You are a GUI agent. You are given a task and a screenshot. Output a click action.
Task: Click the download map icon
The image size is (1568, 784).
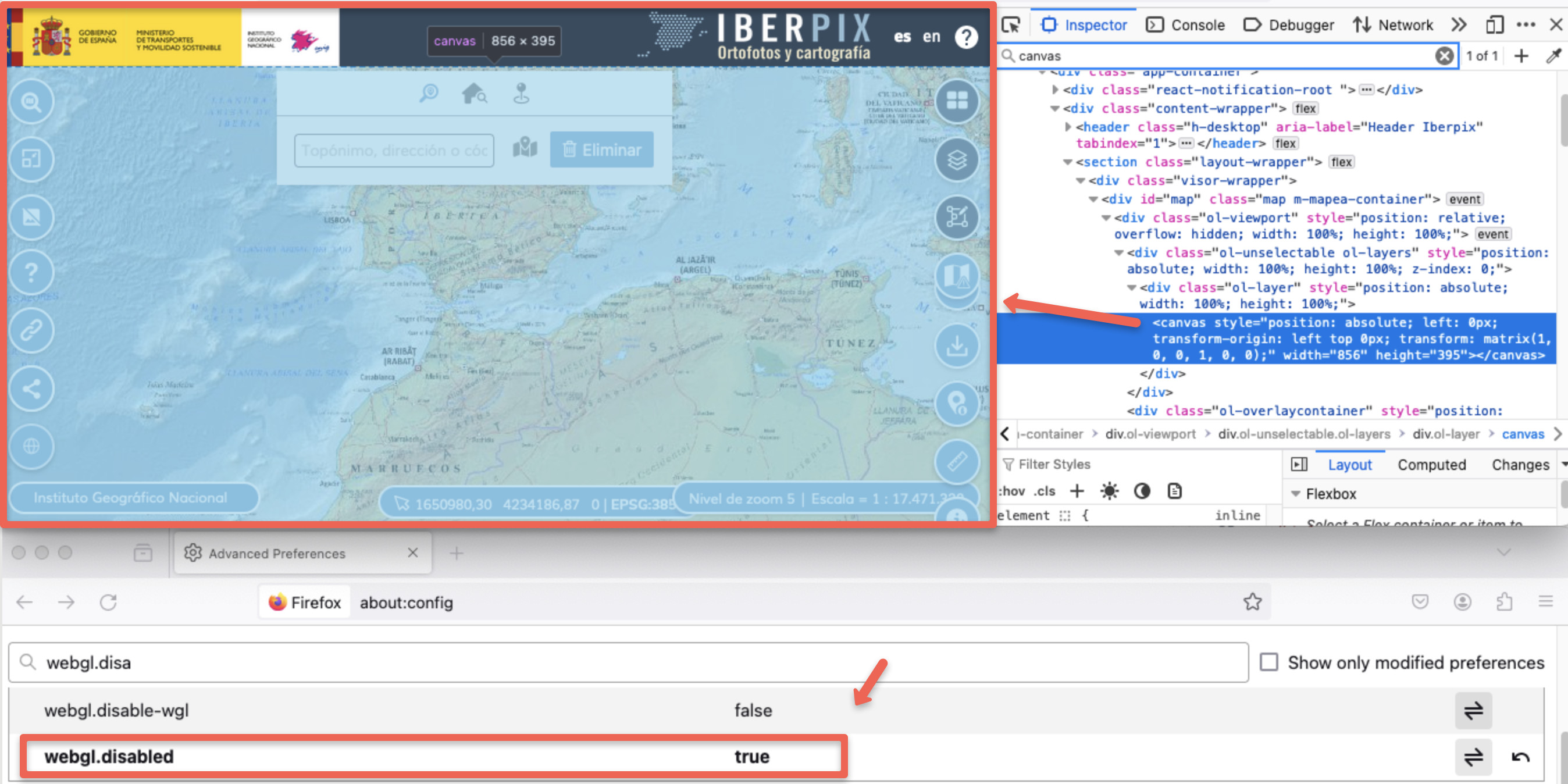click(x=956, y=345)
